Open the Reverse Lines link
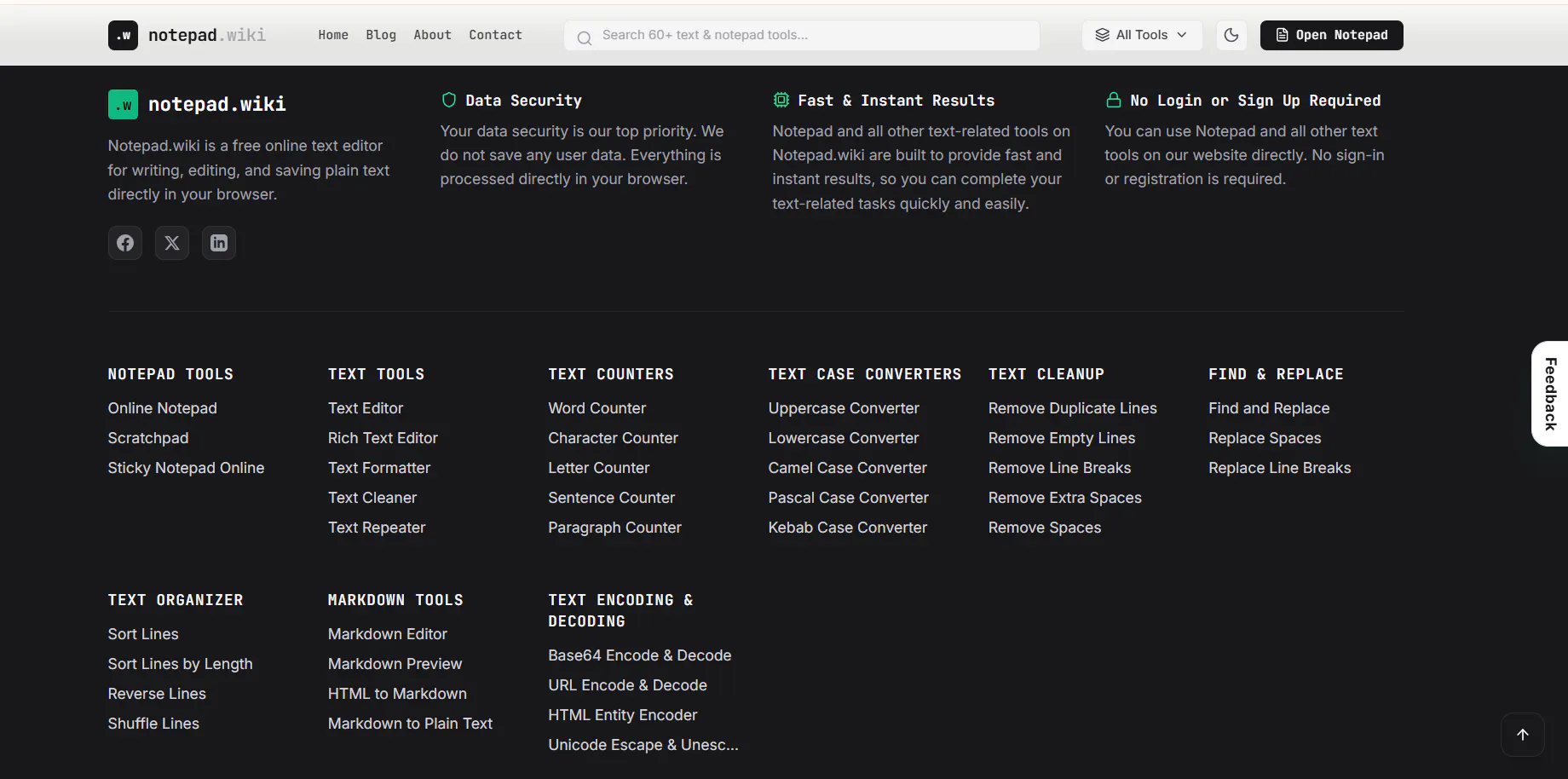The height and width of the screenshot is (779, 1568). pyautogui.click(x=157, y=694)
